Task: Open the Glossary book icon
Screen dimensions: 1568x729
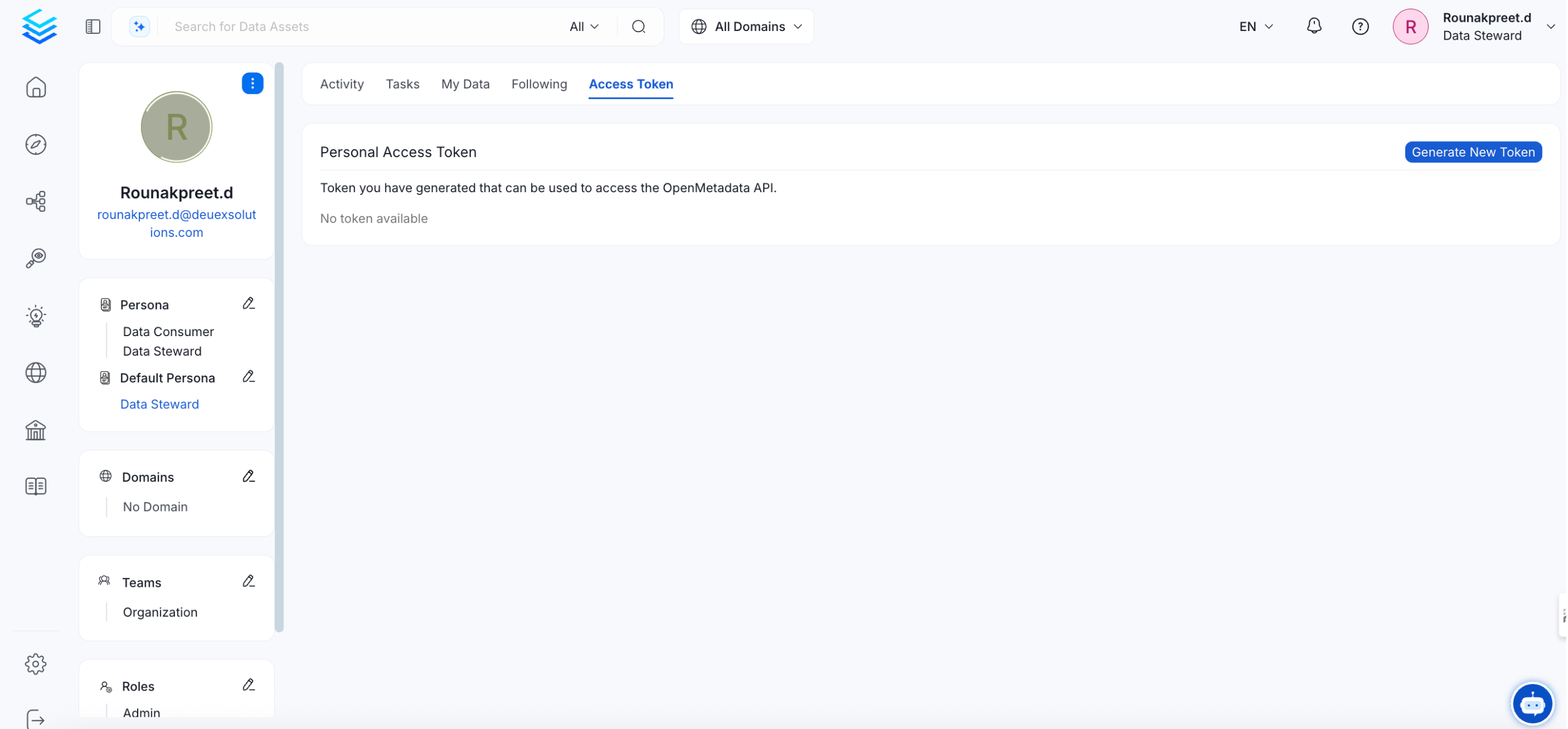Action: coord(36,486)
